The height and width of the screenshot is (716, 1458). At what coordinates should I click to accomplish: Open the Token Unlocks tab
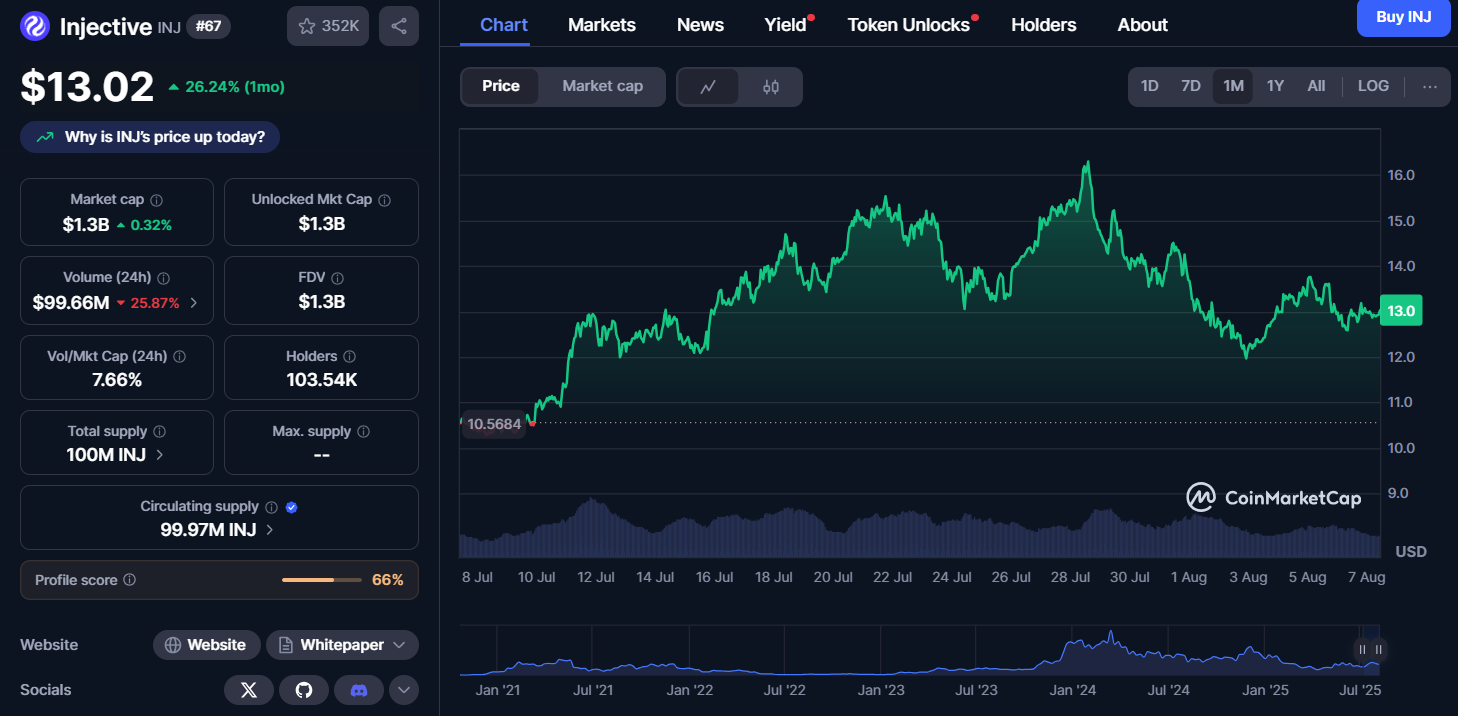tap(908, 25)
